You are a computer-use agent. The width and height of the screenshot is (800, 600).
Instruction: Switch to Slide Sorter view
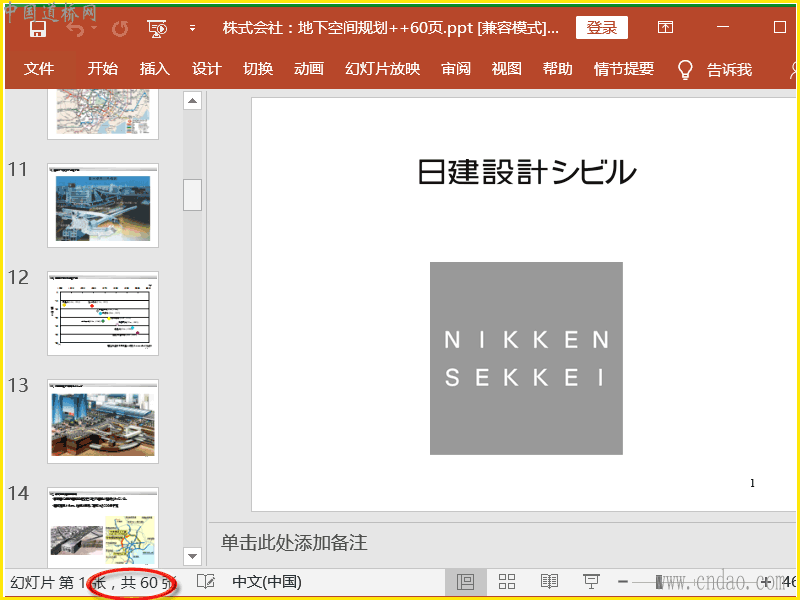pos(507,582)
